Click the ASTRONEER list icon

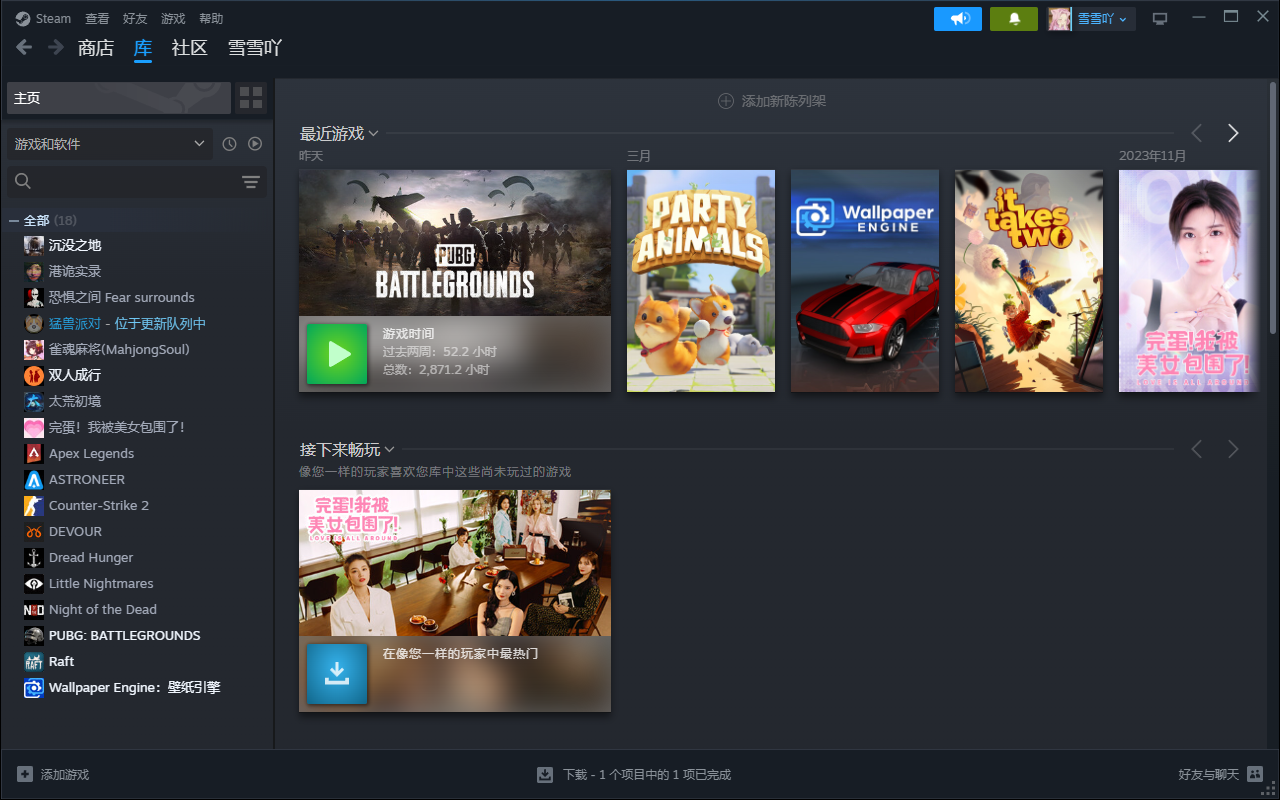(34, 479)
